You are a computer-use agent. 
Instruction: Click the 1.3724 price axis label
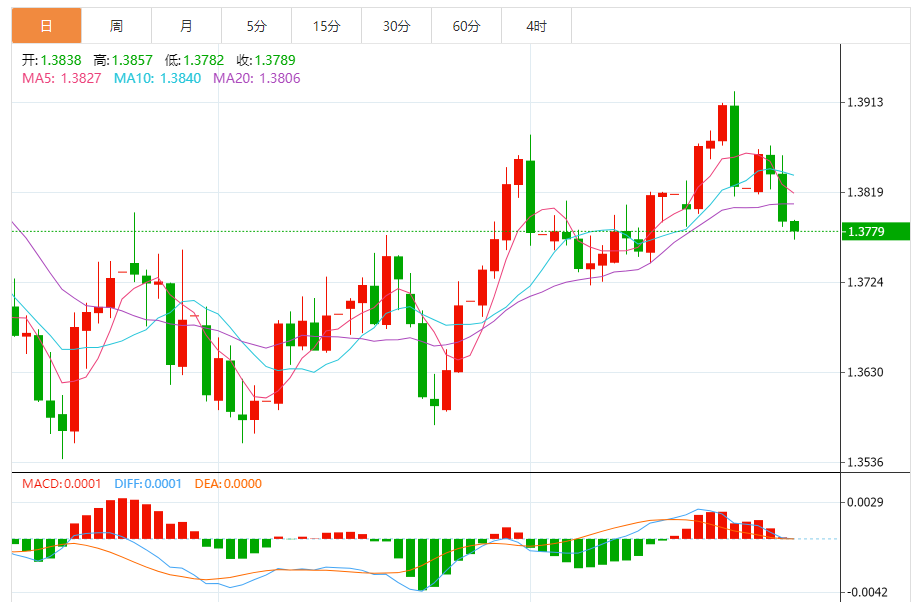(865, 282)
